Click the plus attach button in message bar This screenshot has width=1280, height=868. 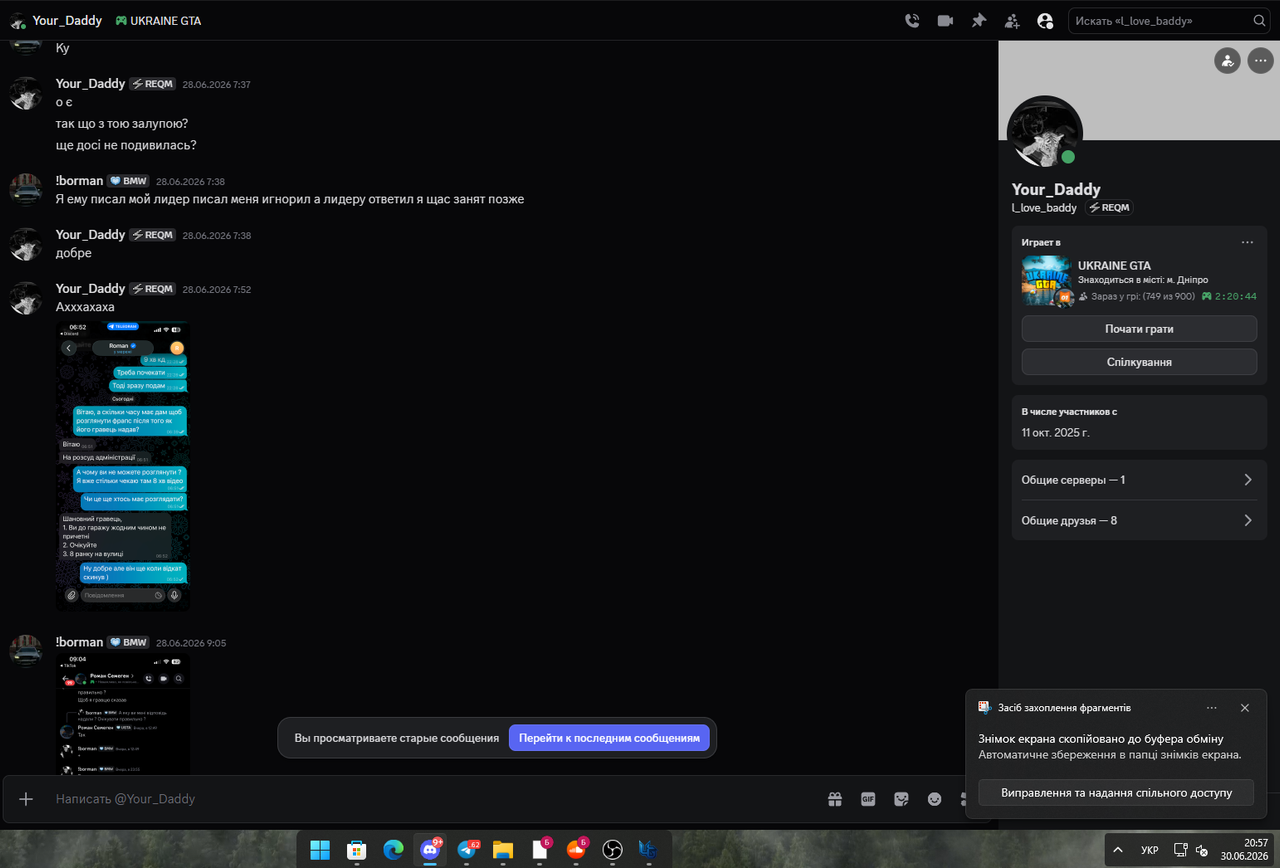[27, 799]
